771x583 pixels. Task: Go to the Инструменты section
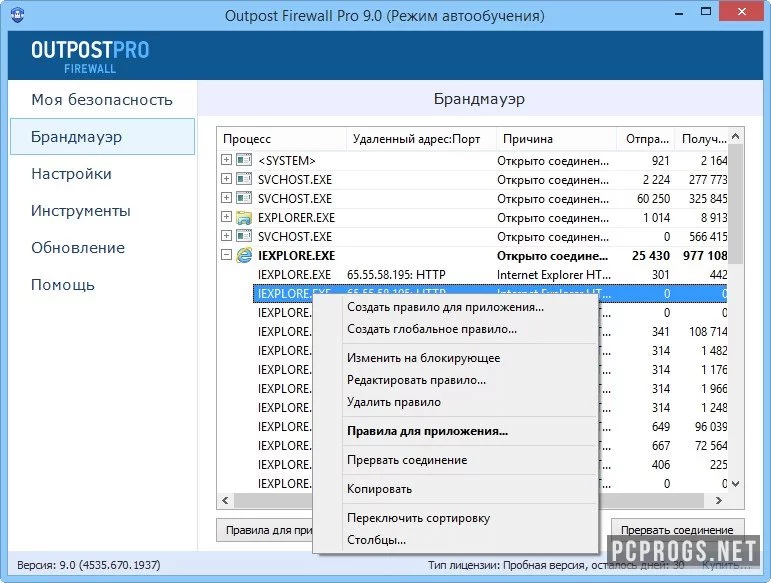pos(81,211)
